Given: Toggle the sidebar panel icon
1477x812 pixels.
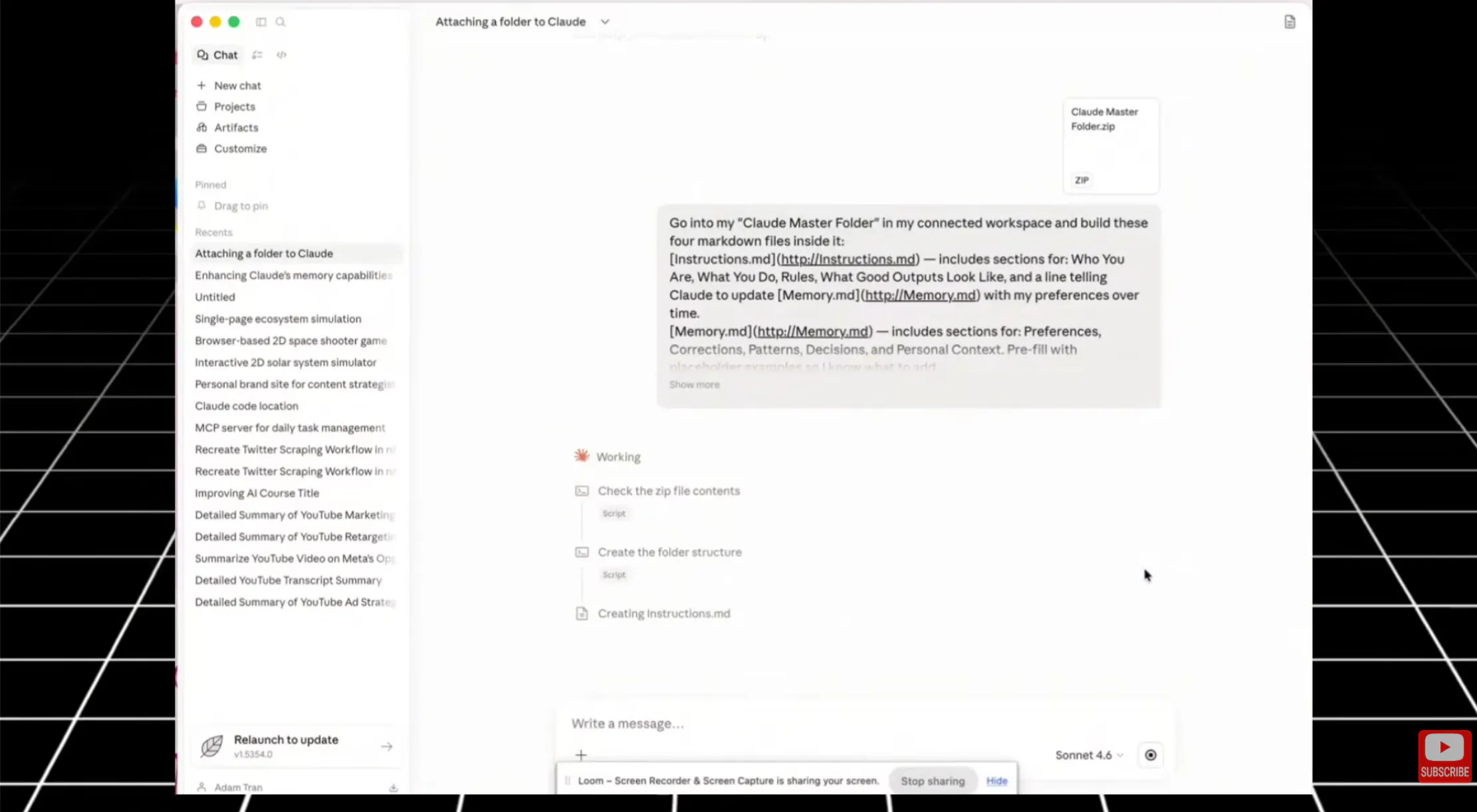Looking at the screenshot, I should 261,22.
